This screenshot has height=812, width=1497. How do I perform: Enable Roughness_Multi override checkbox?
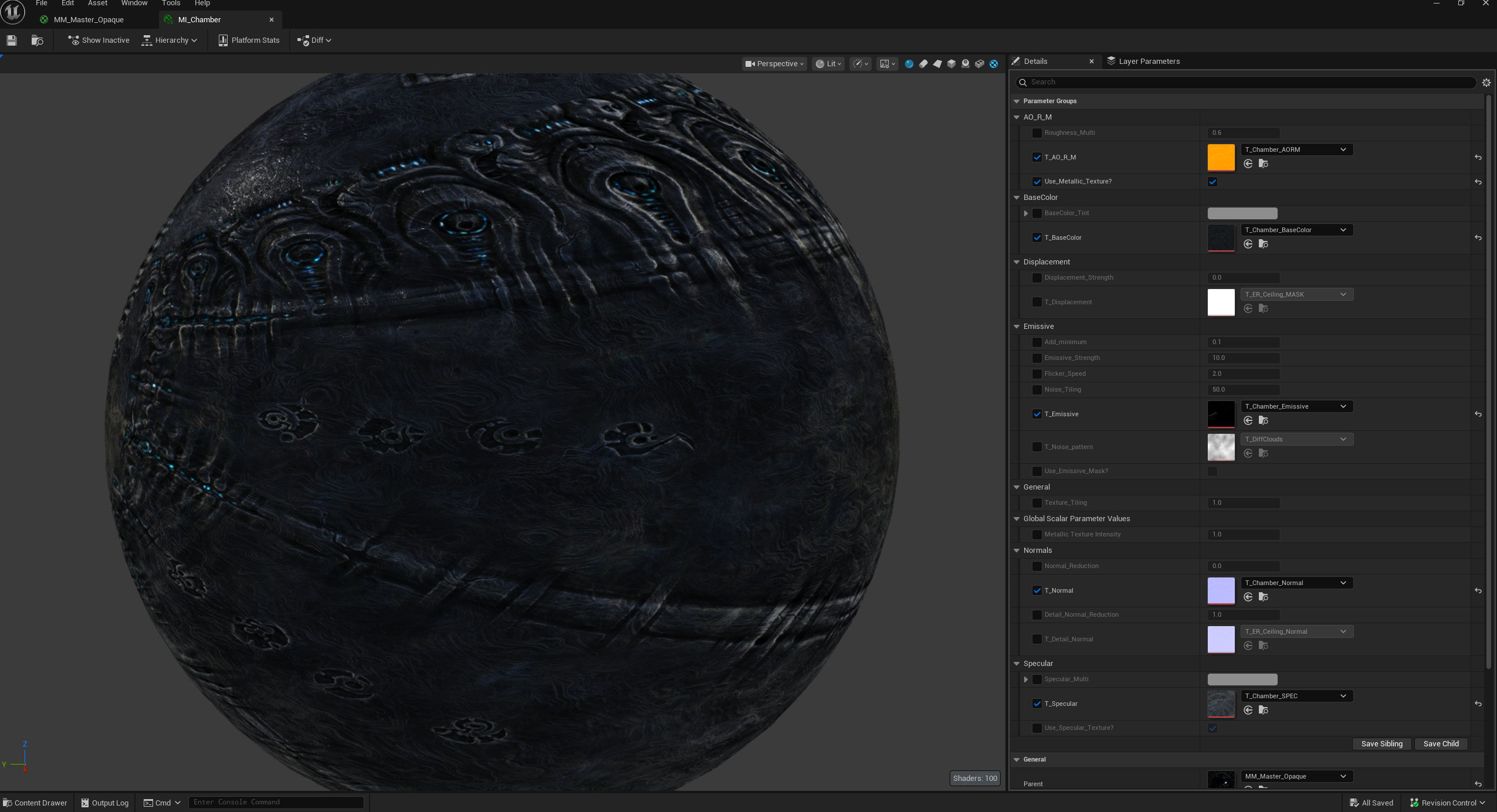click(1037, 133)
